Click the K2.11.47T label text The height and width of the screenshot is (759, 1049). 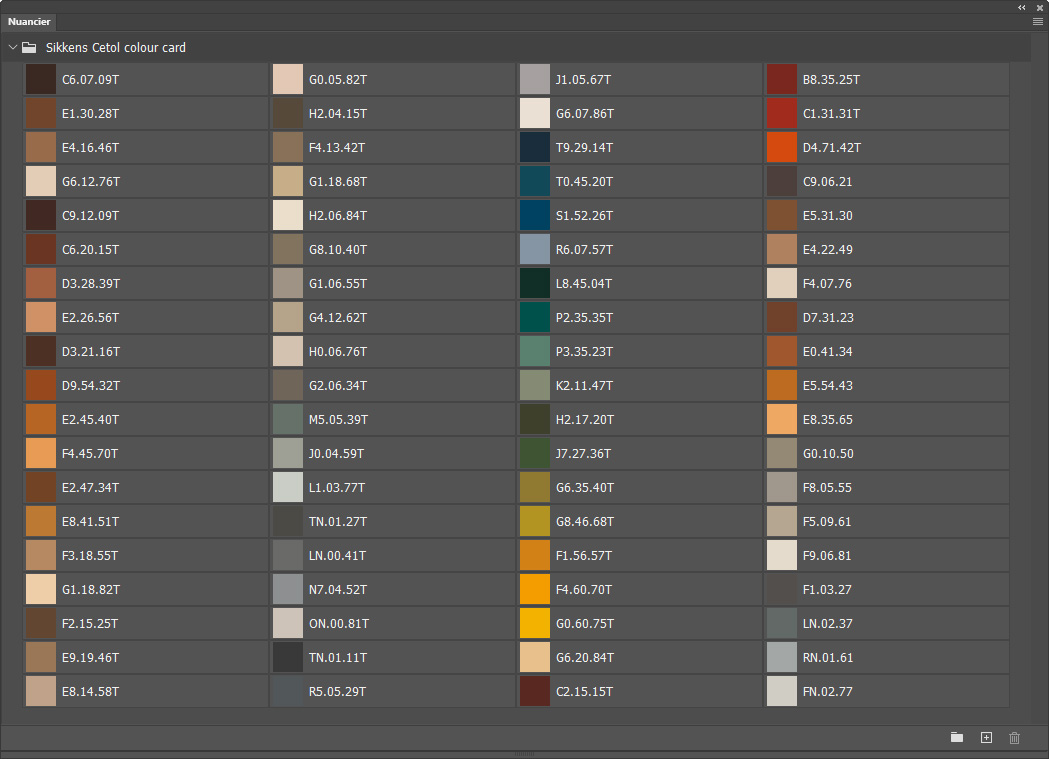tap(584, 385)
